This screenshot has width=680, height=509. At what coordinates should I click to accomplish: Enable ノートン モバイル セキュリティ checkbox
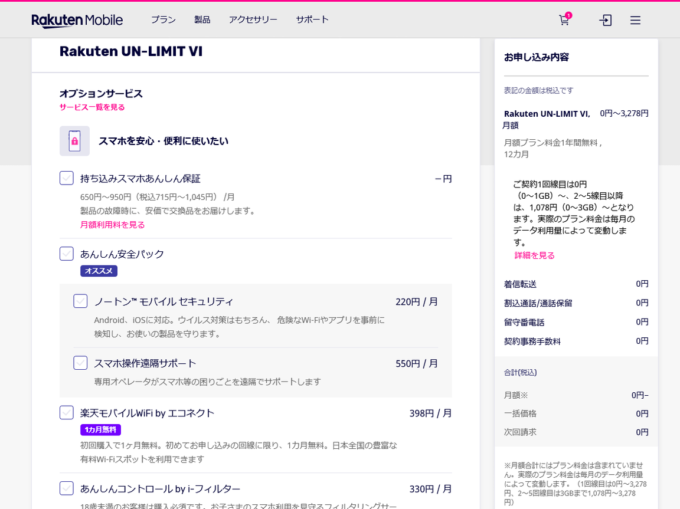80,301
